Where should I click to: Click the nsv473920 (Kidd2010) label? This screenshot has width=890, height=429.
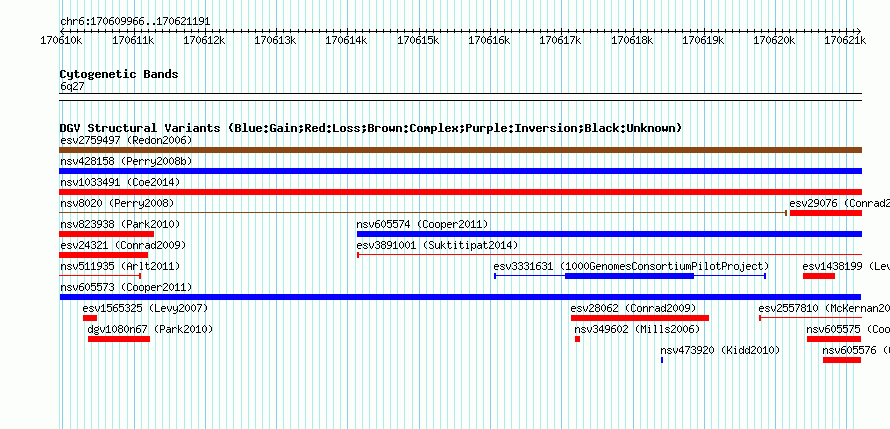click(x=720, y=350)
